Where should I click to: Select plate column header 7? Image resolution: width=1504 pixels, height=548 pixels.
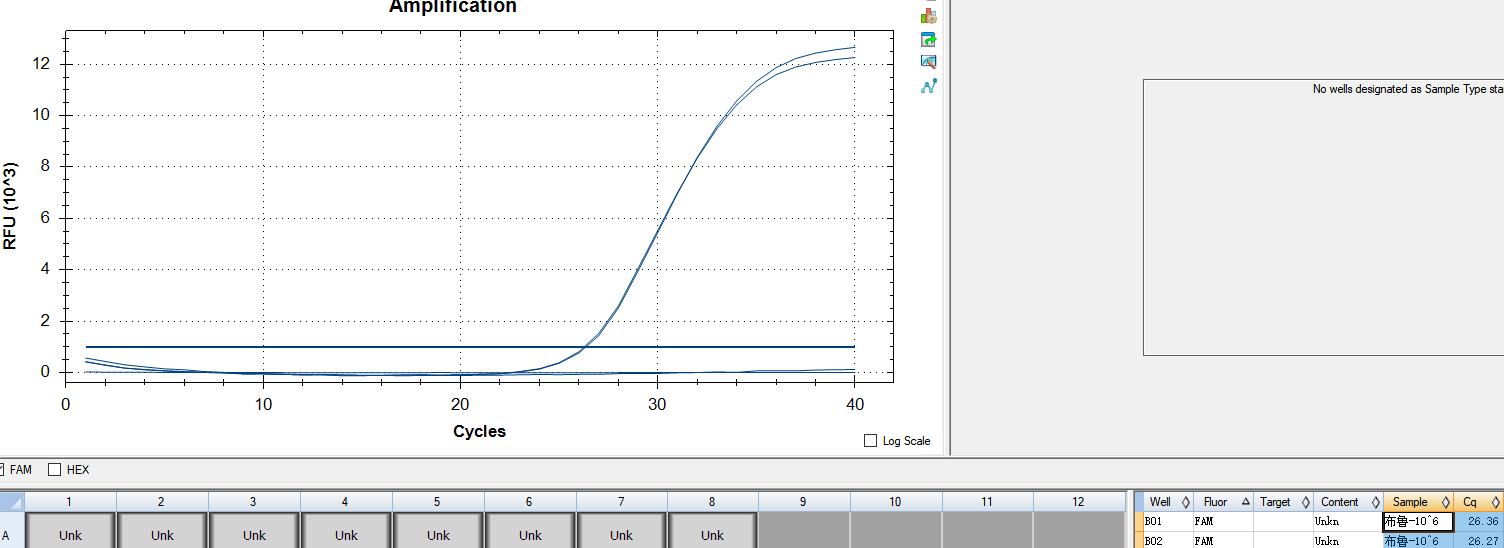point(621,501)
